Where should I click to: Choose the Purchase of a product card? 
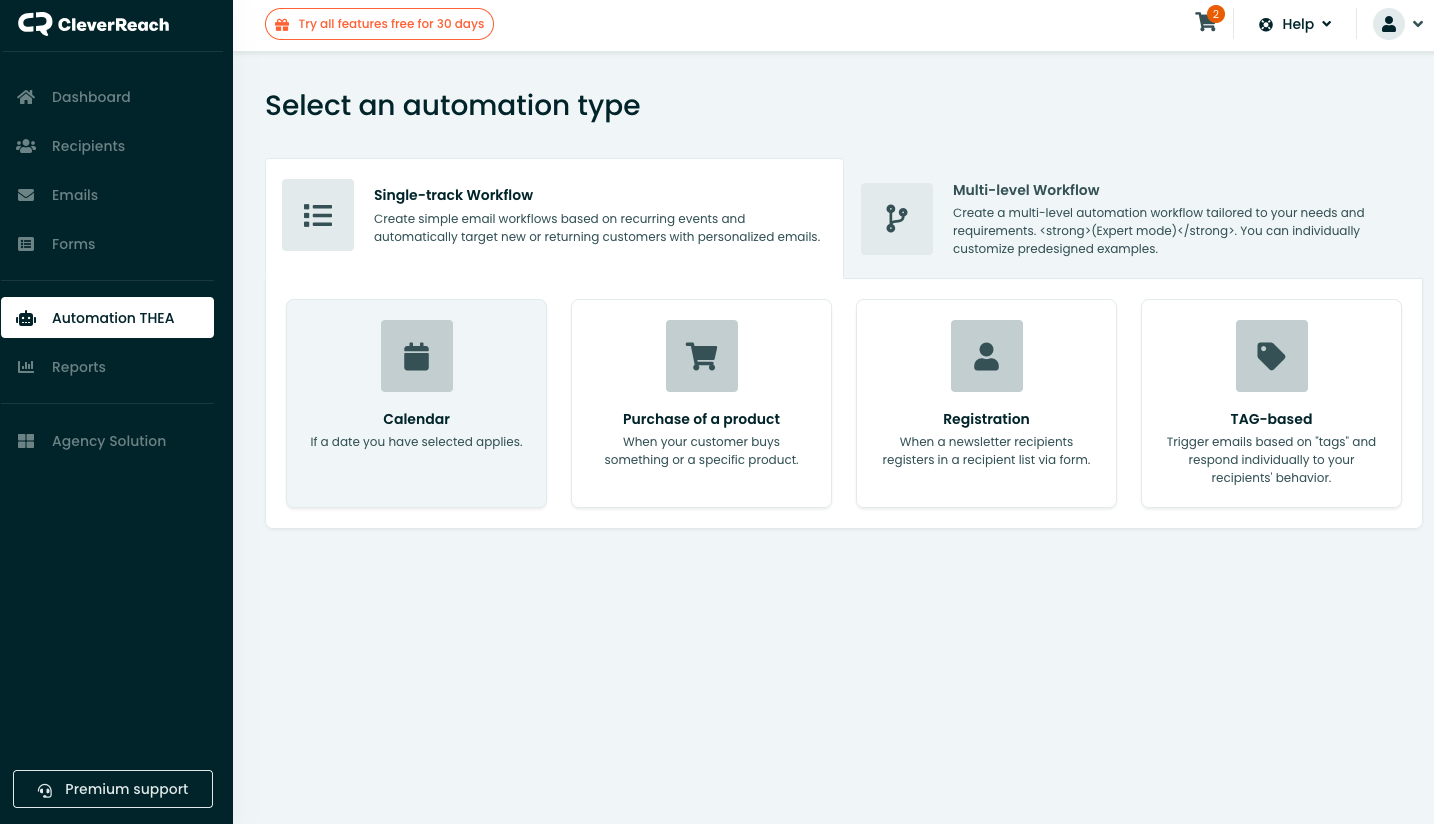coord(702,403)
